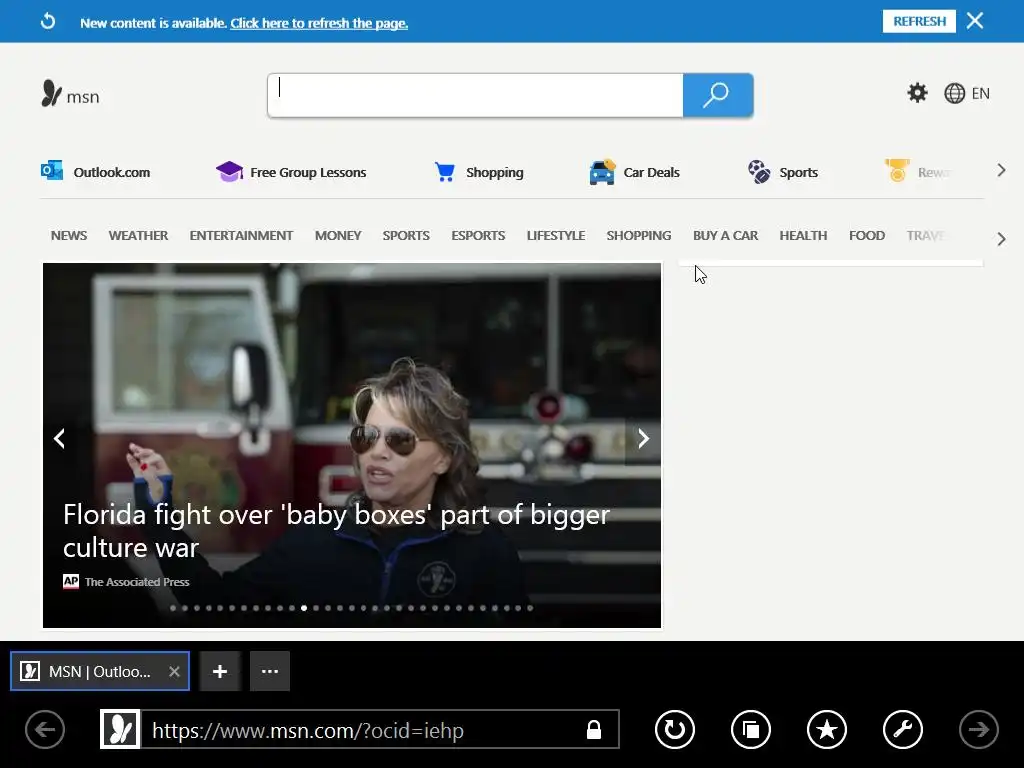Jump to the first carousel dot
This screenshot has width=1024, height=768.
[173, 608]
